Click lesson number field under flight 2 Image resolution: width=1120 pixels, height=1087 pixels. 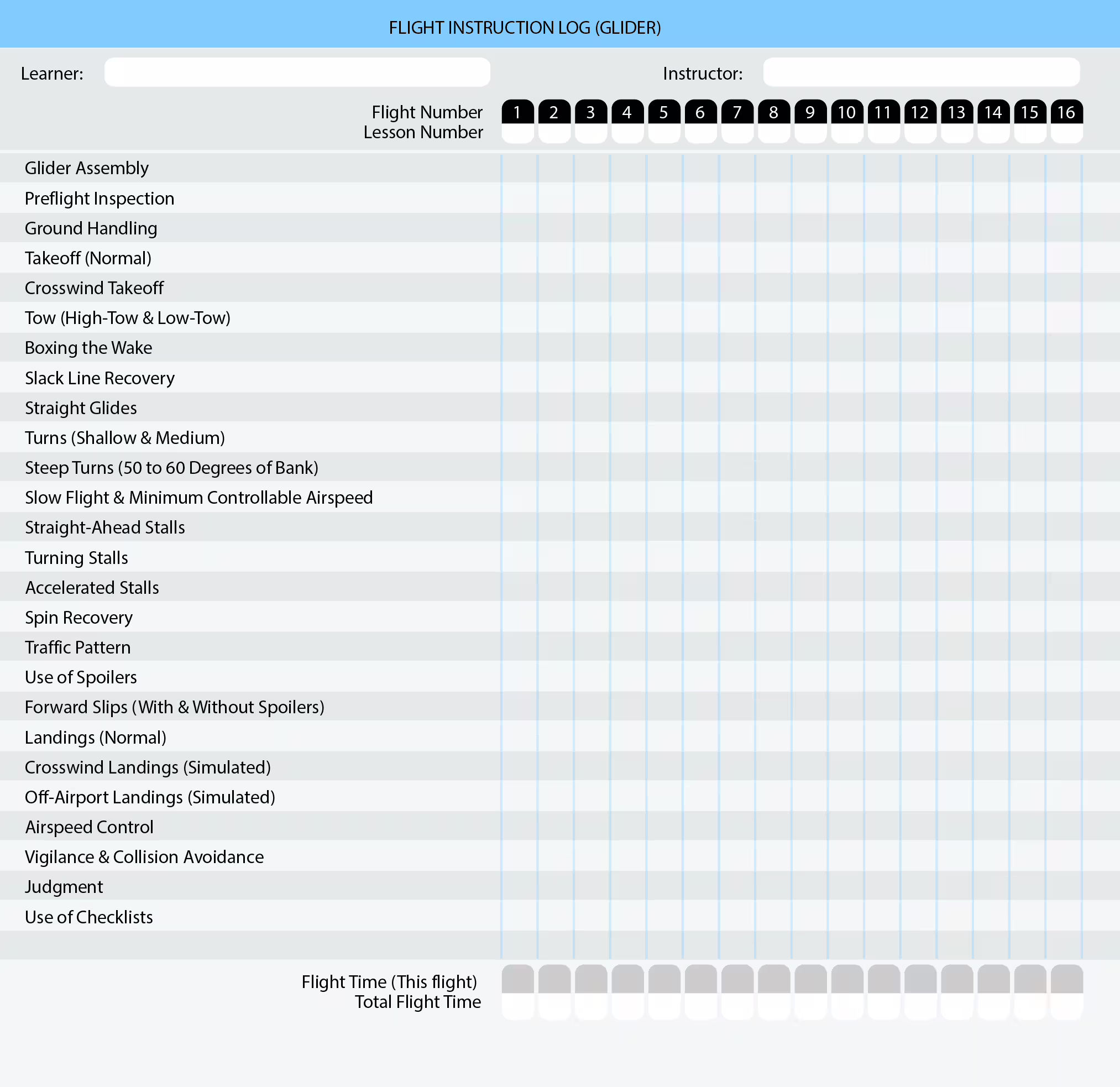click(x=554, y=134)
